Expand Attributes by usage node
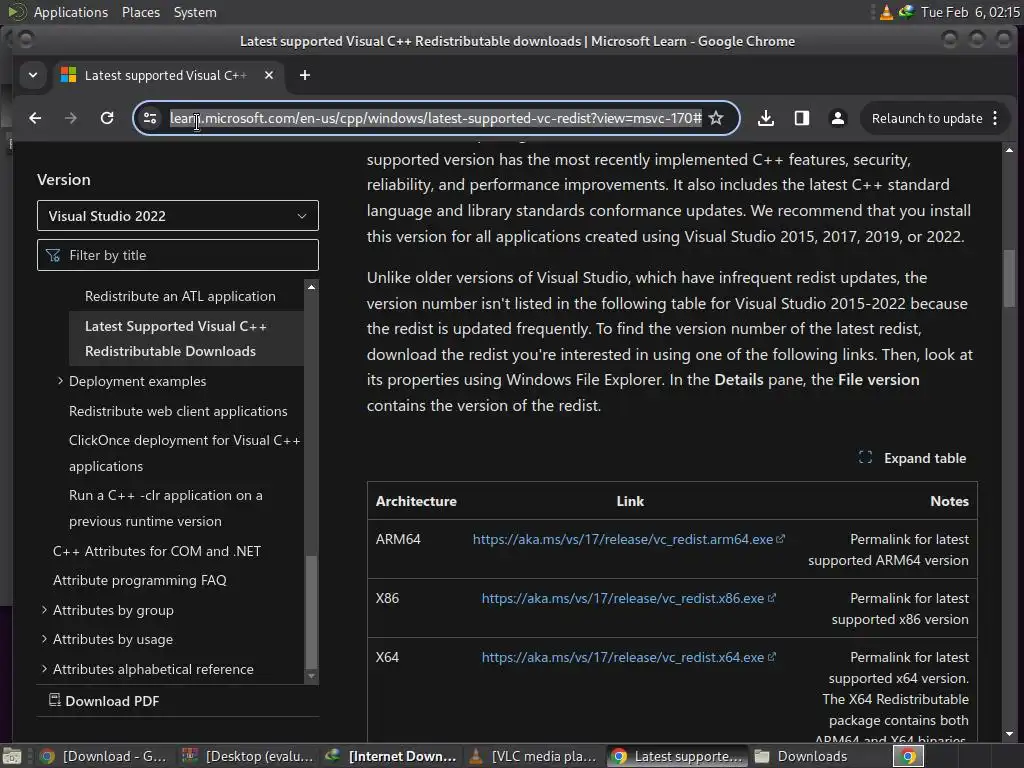Viewport: 1024px width, 768px height. tap(44, 639)
